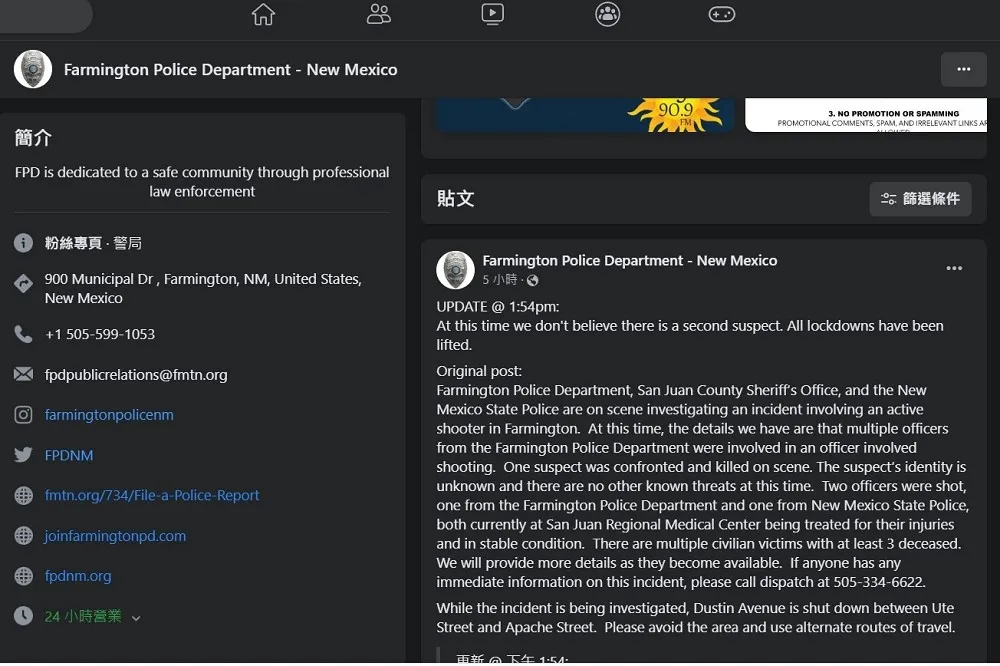The image size is (1000, 666).
Task: Click the page title in the header
Action: tap(230, 70)
